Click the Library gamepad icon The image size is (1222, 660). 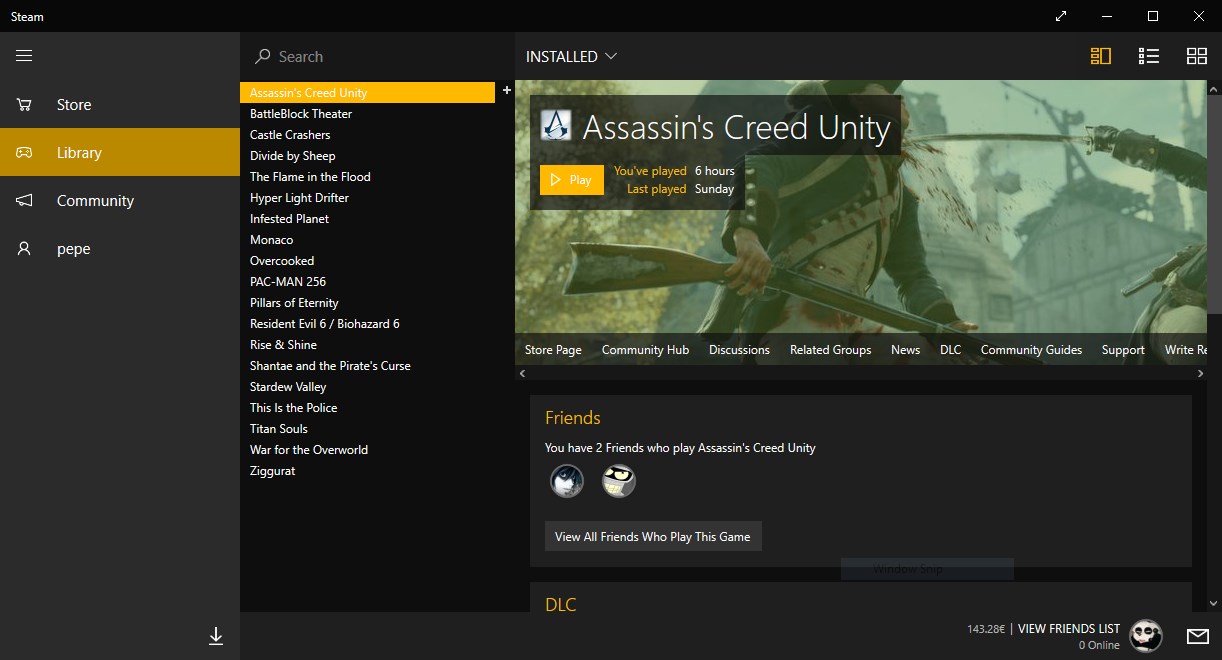[x=24, y=153]
